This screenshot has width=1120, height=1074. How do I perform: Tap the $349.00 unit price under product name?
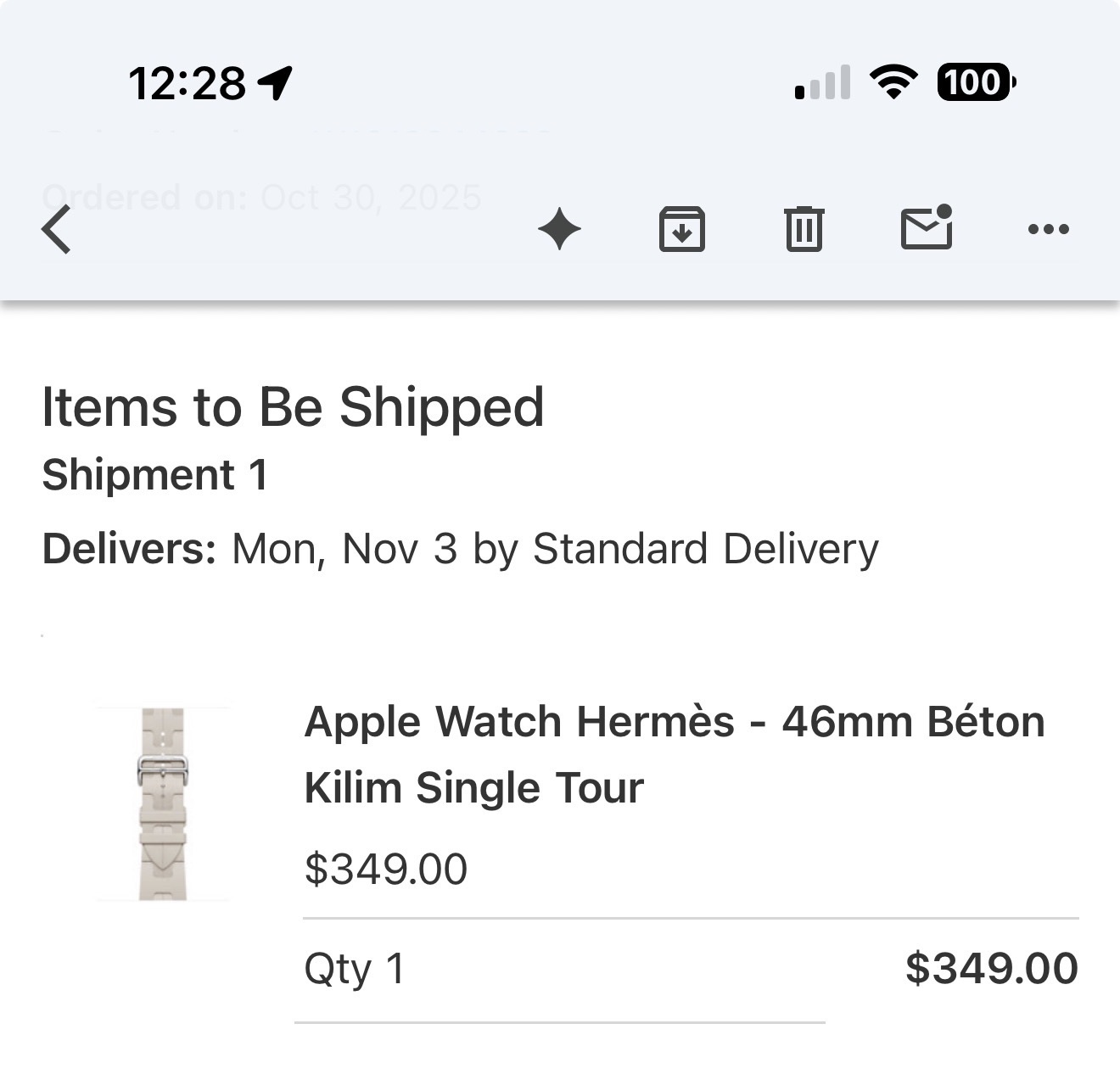[386, 869]
